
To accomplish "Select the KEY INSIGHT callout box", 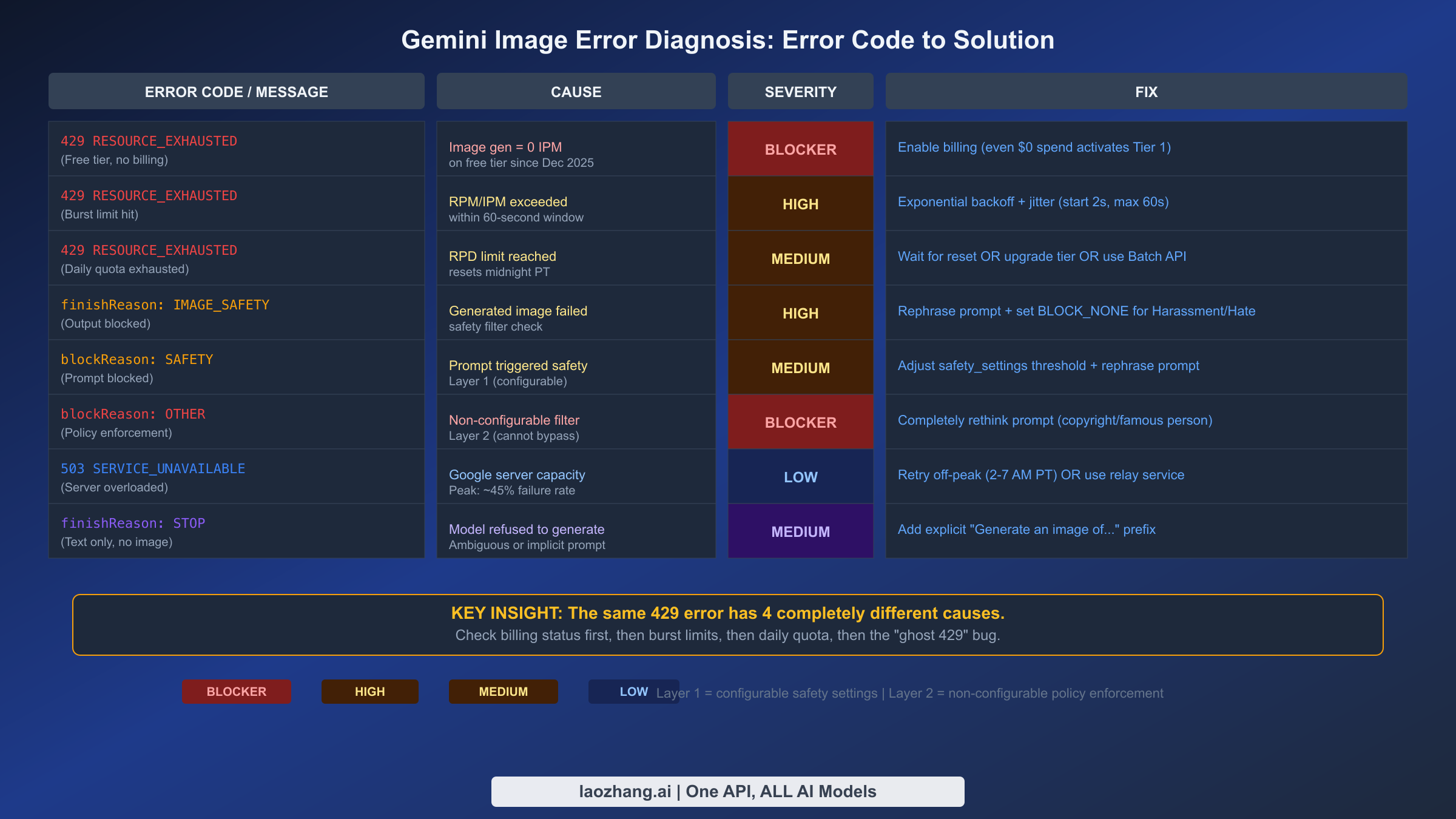I will [x=727, y=624].
